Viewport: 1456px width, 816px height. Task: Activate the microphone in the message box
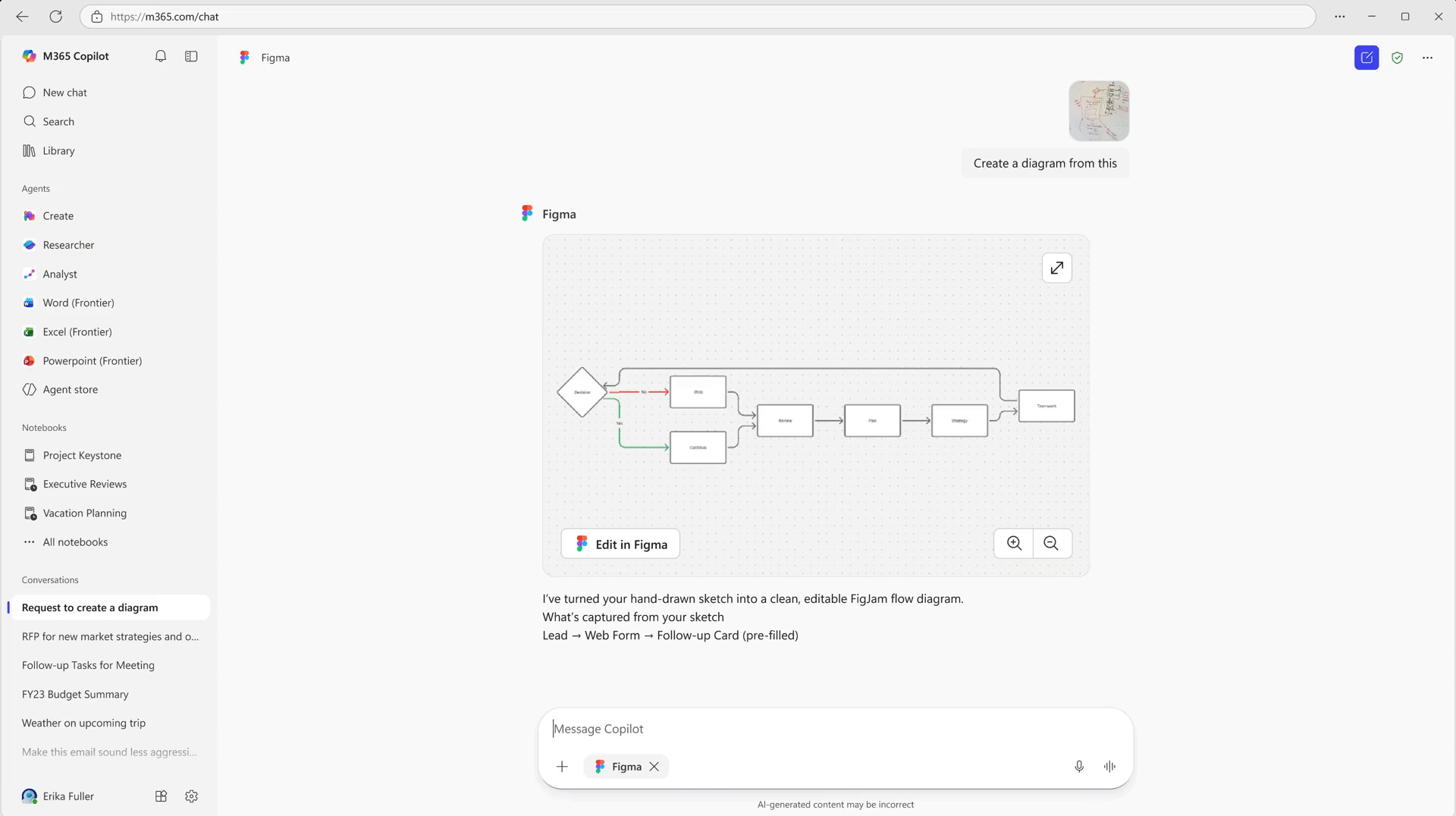pyautogui.click(x=1078, y=767)
